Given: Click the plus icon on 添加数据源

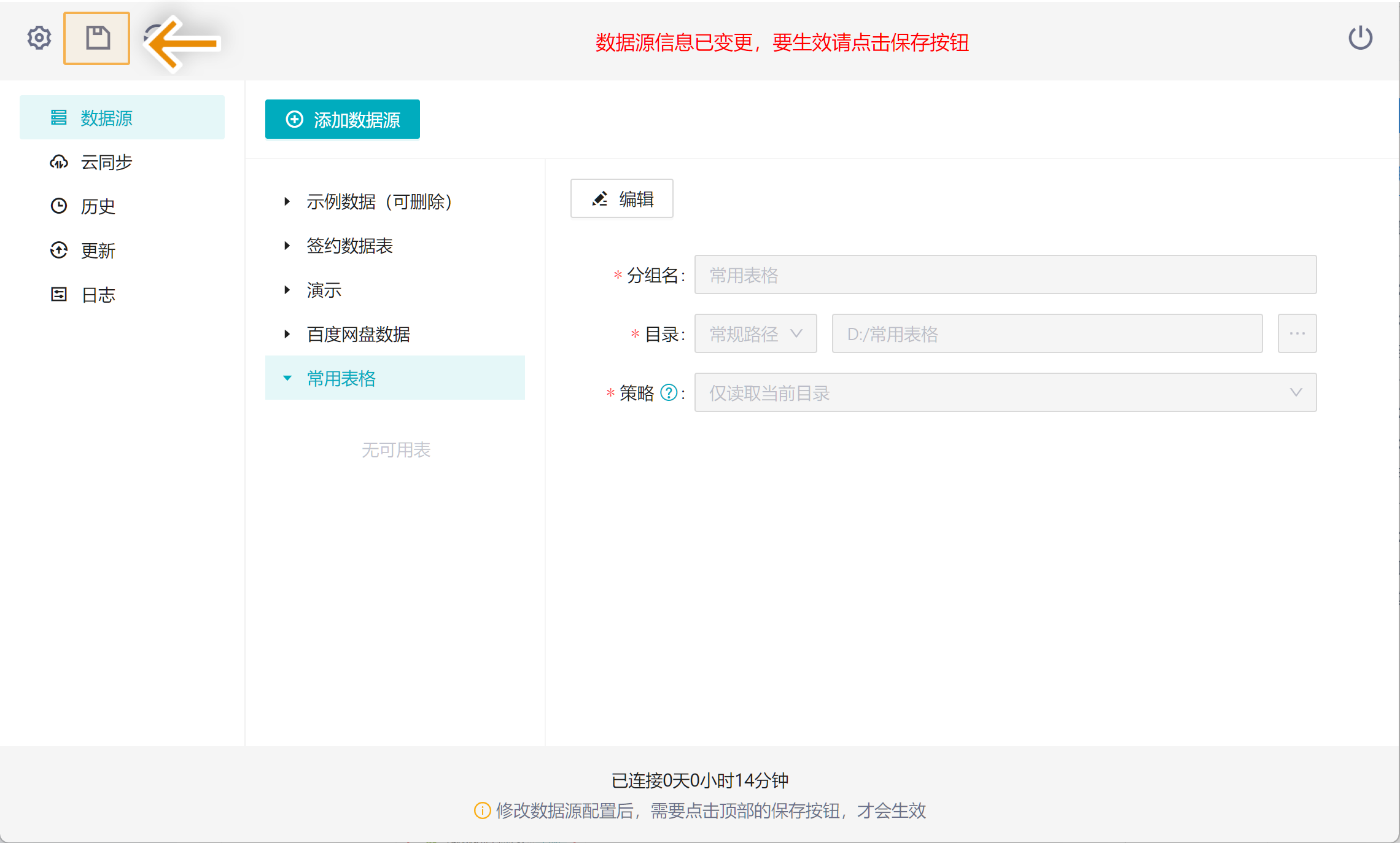Looking at the screenshot, I should pos(295,119).
